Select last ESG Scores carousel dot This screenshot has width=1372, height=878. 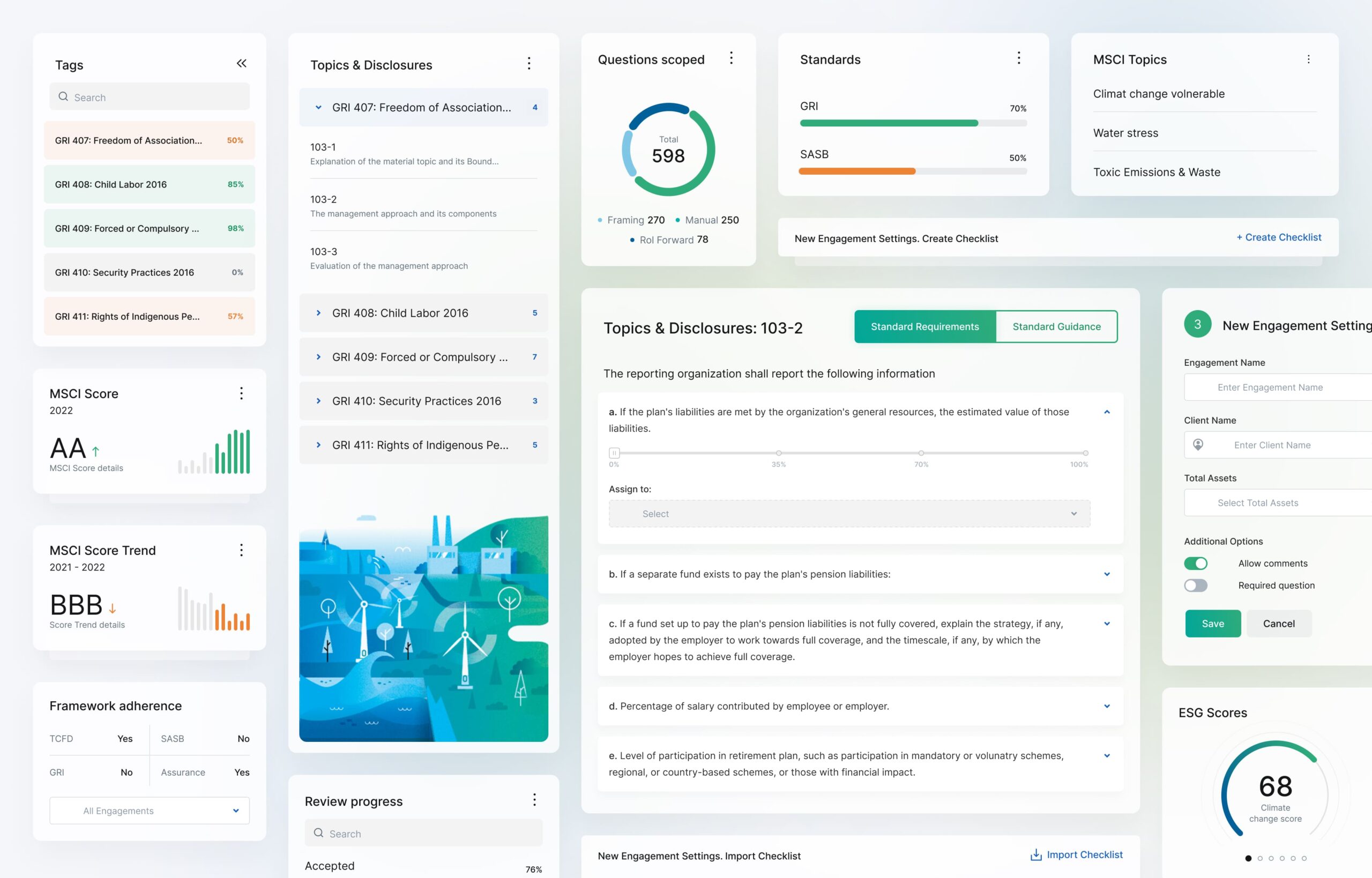pos(1304,858)
